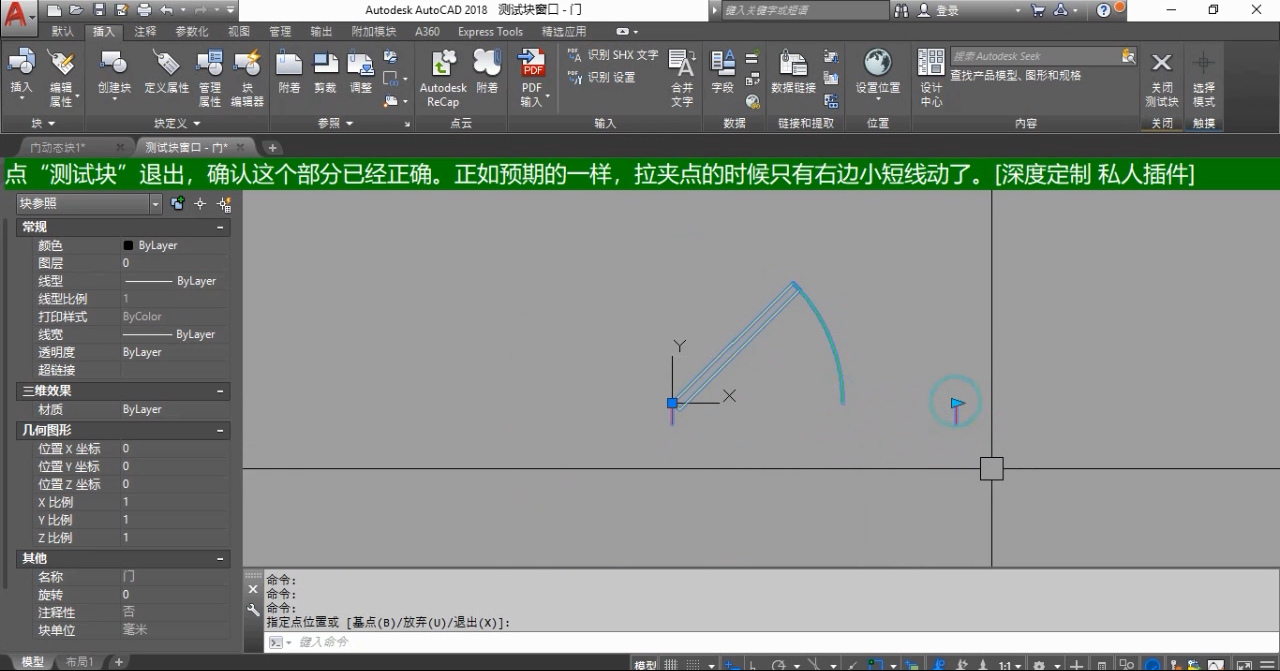Click the Plot printer icon

point(144,10)
